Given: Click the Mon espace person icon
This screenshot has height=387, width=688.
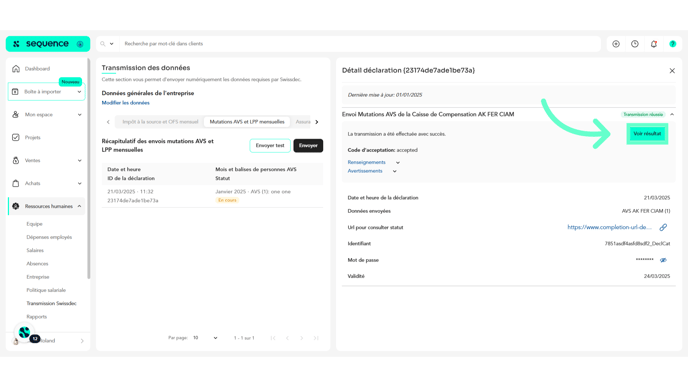Looking at the screenshot, I should pyautogui.click(x=16, y=115).
